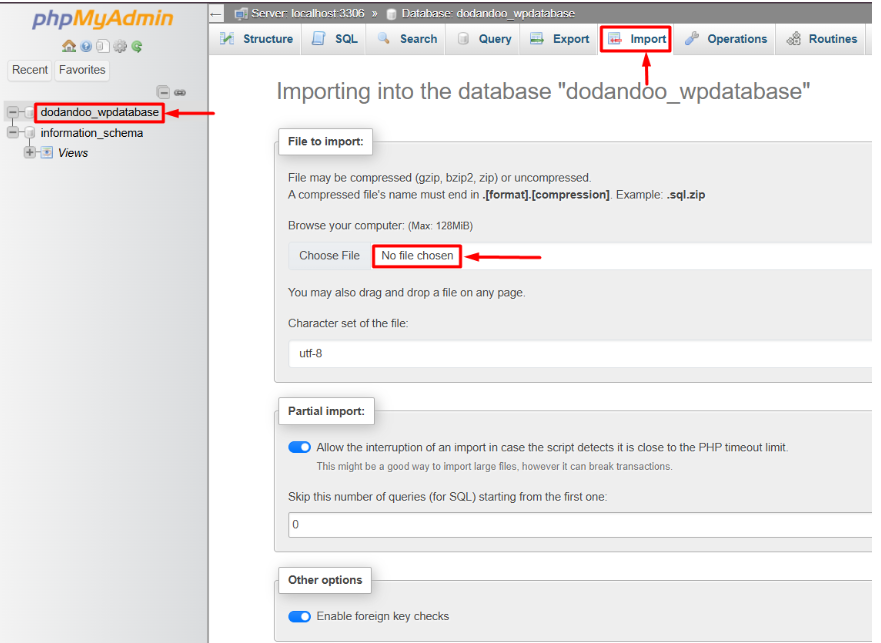The width and height of the screenshot is (881, 643).
Task: Click the Choose File button
Action: click(329, 256)
